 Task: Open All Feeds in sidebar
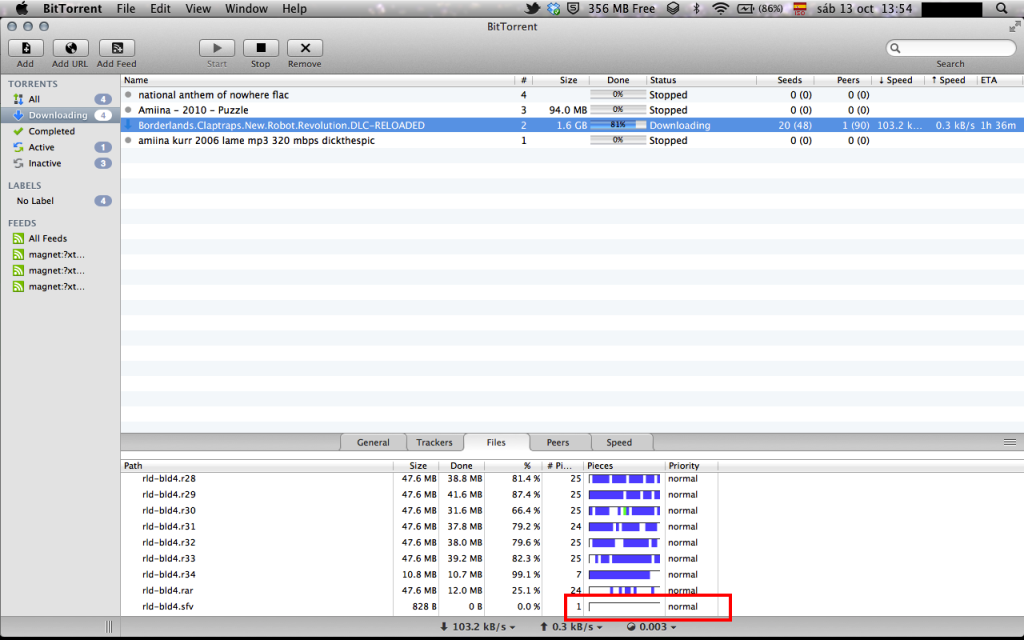(x=60, y=239)
